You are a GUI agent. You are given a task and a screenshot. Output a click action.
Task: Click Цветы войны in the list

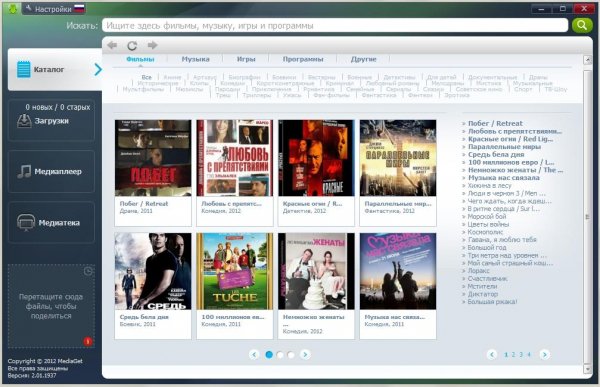pyautogui.click(x=488, y=224)
